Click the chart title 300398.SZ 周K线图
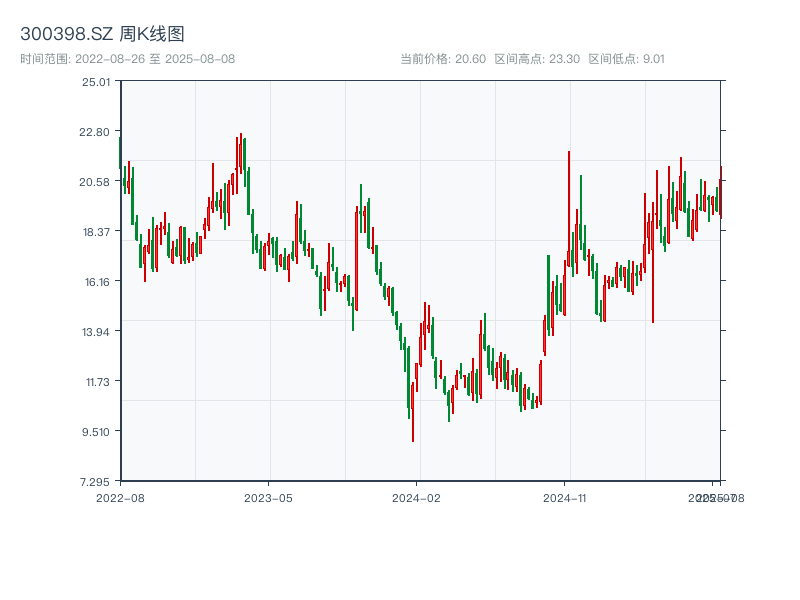This screenshot has width=800, height=600. coord(102,34)
